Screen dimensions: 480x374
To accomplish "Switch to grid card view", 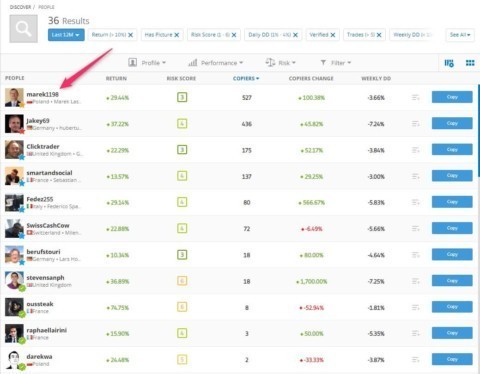I will point(470,63).
